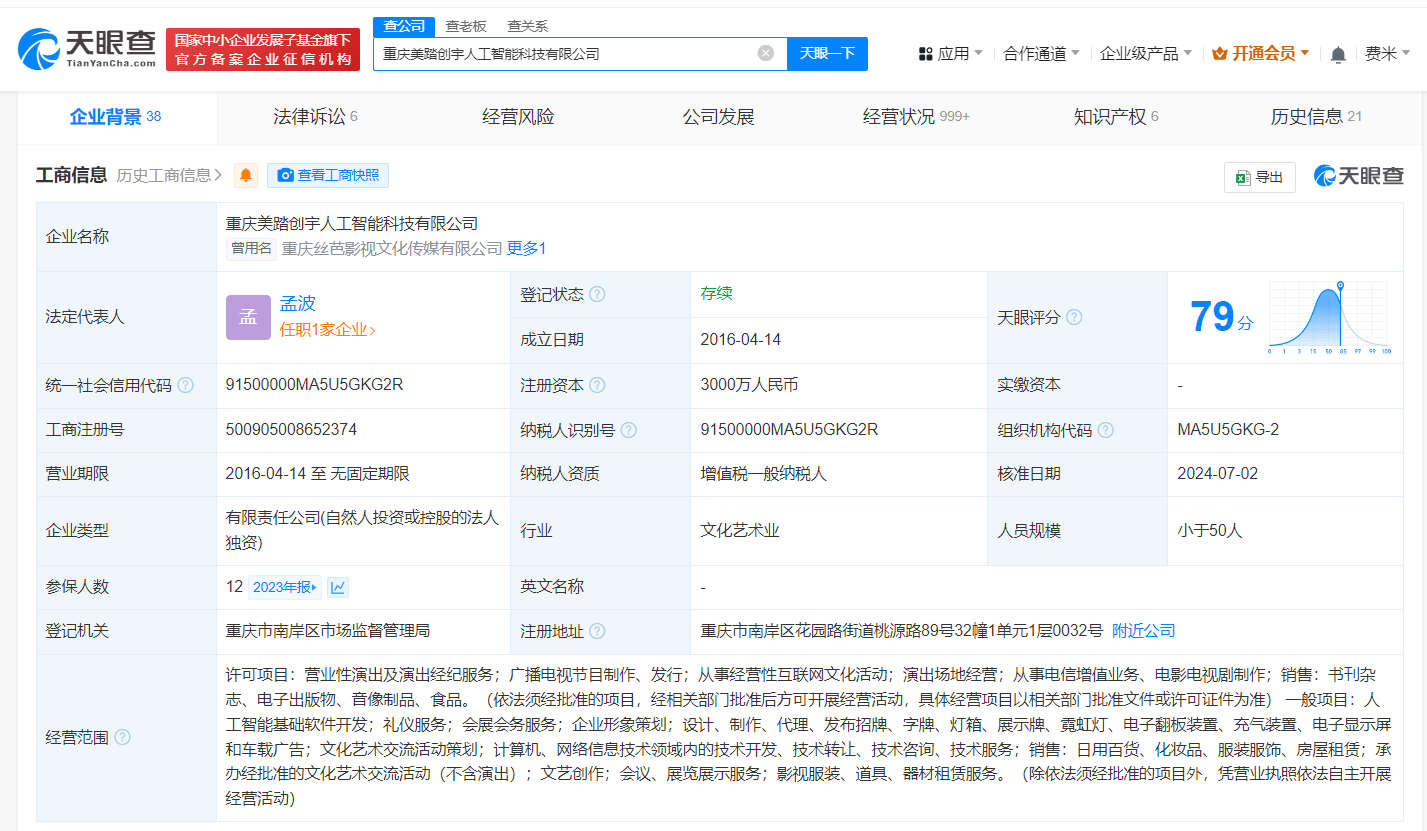Click help icon next to 天眼评分
The width and height of the screenshot is (1427, 831).
[x=1074, y=317]
